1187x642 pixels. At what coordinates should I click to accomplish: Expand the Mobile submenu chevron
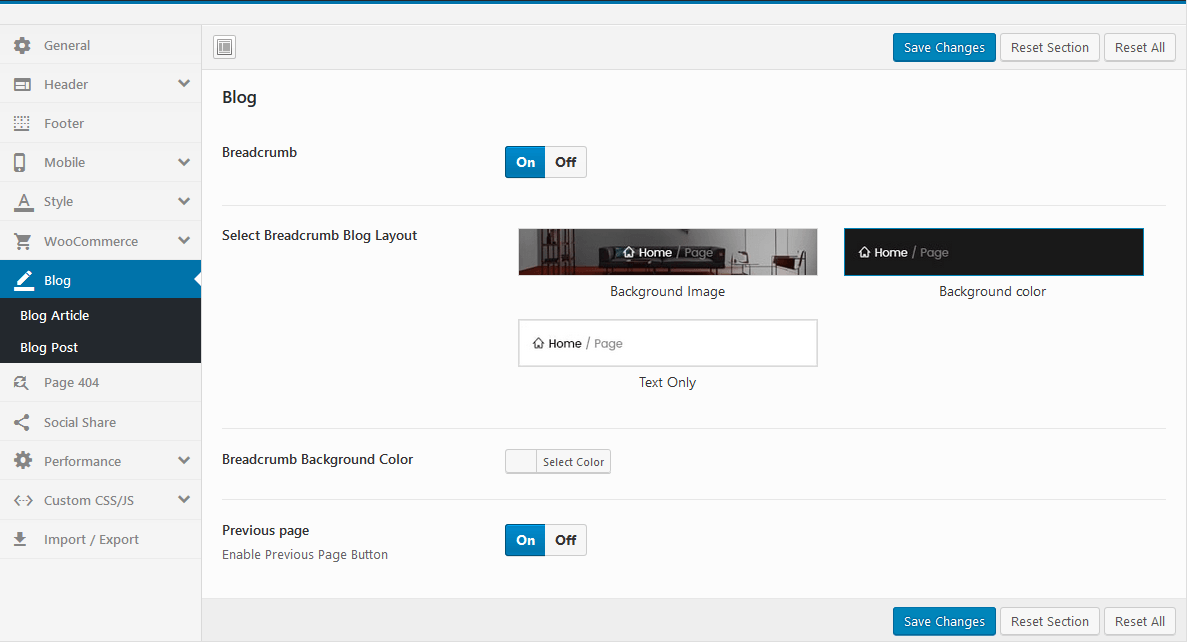click(184, 162)
